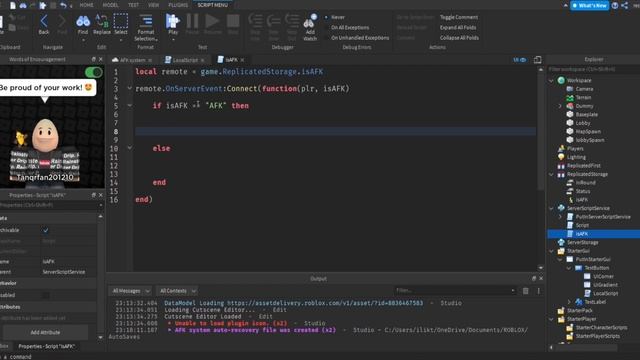640x360 pixels.
Task: Fold the else block at line 10
Action: pyautogui.click(x=129, y=148)
